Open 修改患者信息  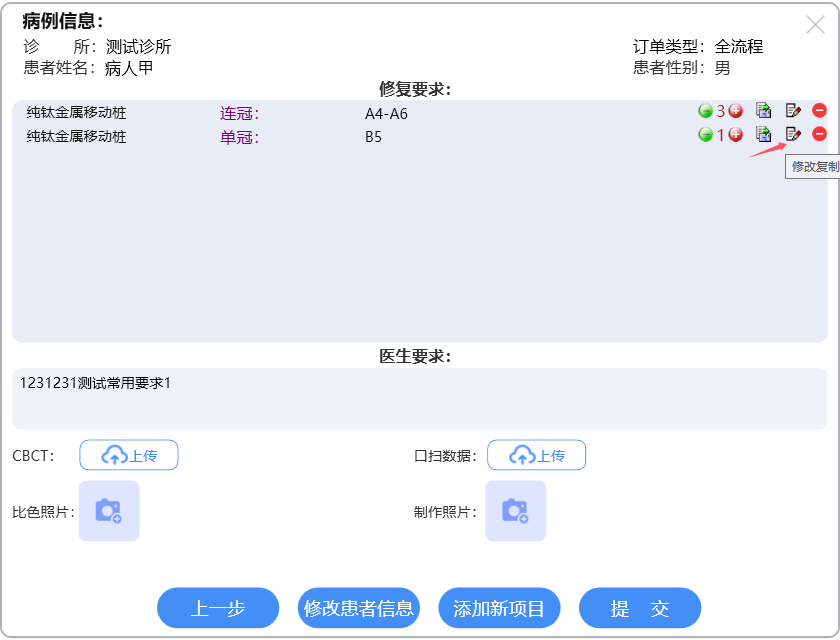tap(359, 608)
